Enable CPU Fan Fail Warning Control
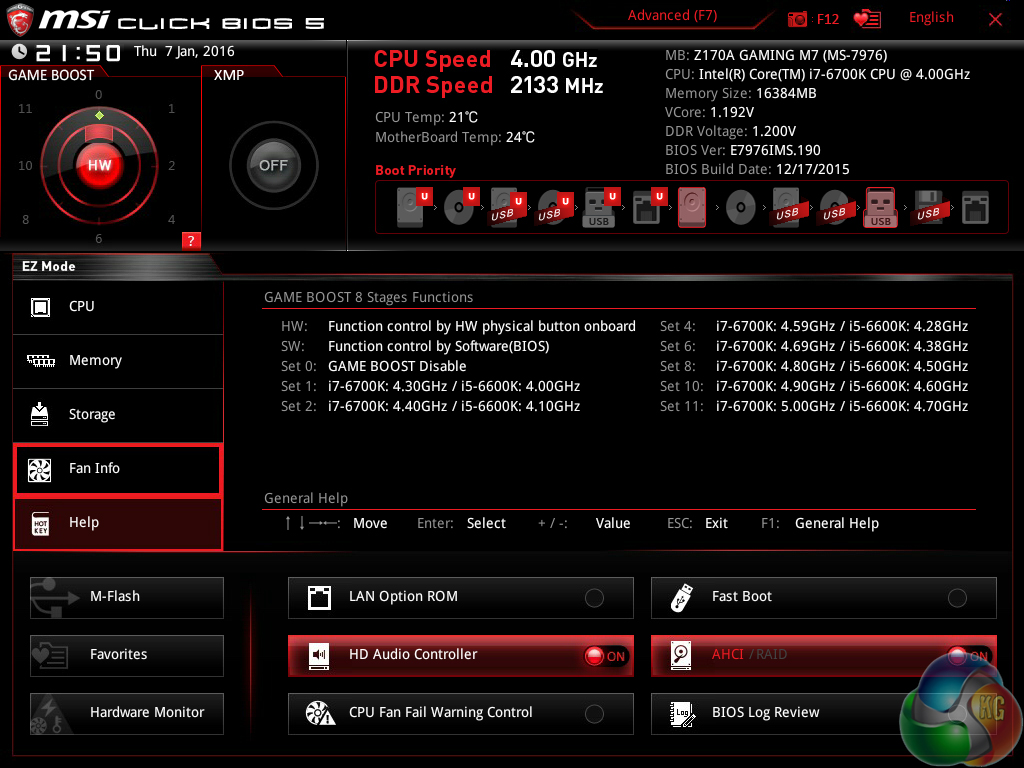This screenshot has width=1024, height=768. 594,714
